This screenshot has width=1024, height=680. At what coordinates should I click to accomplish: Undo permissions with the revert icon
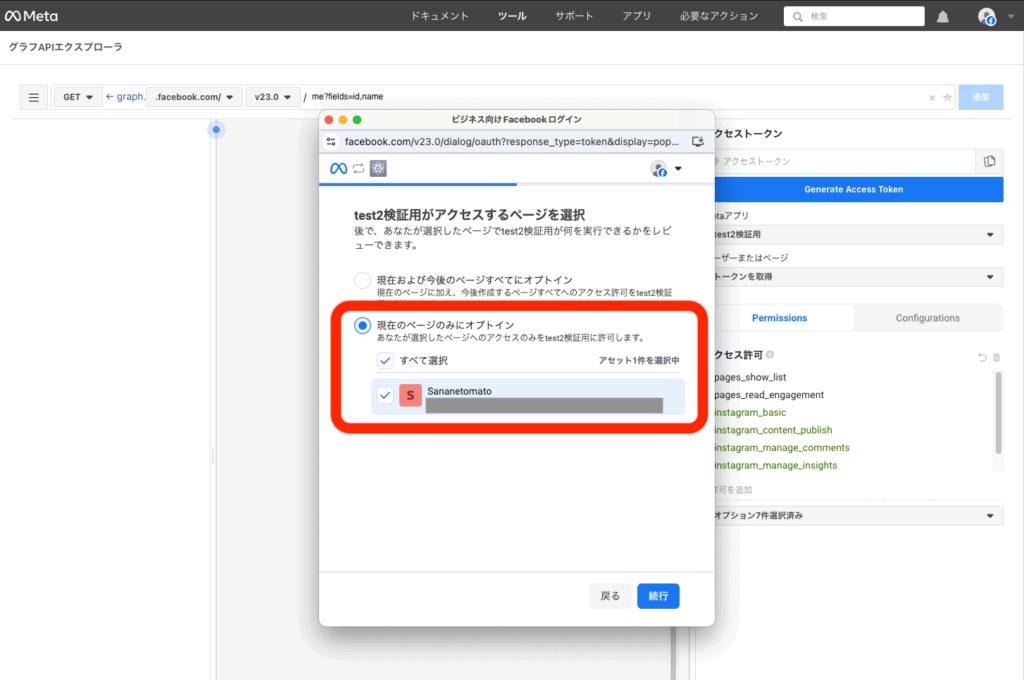(982, 357)
